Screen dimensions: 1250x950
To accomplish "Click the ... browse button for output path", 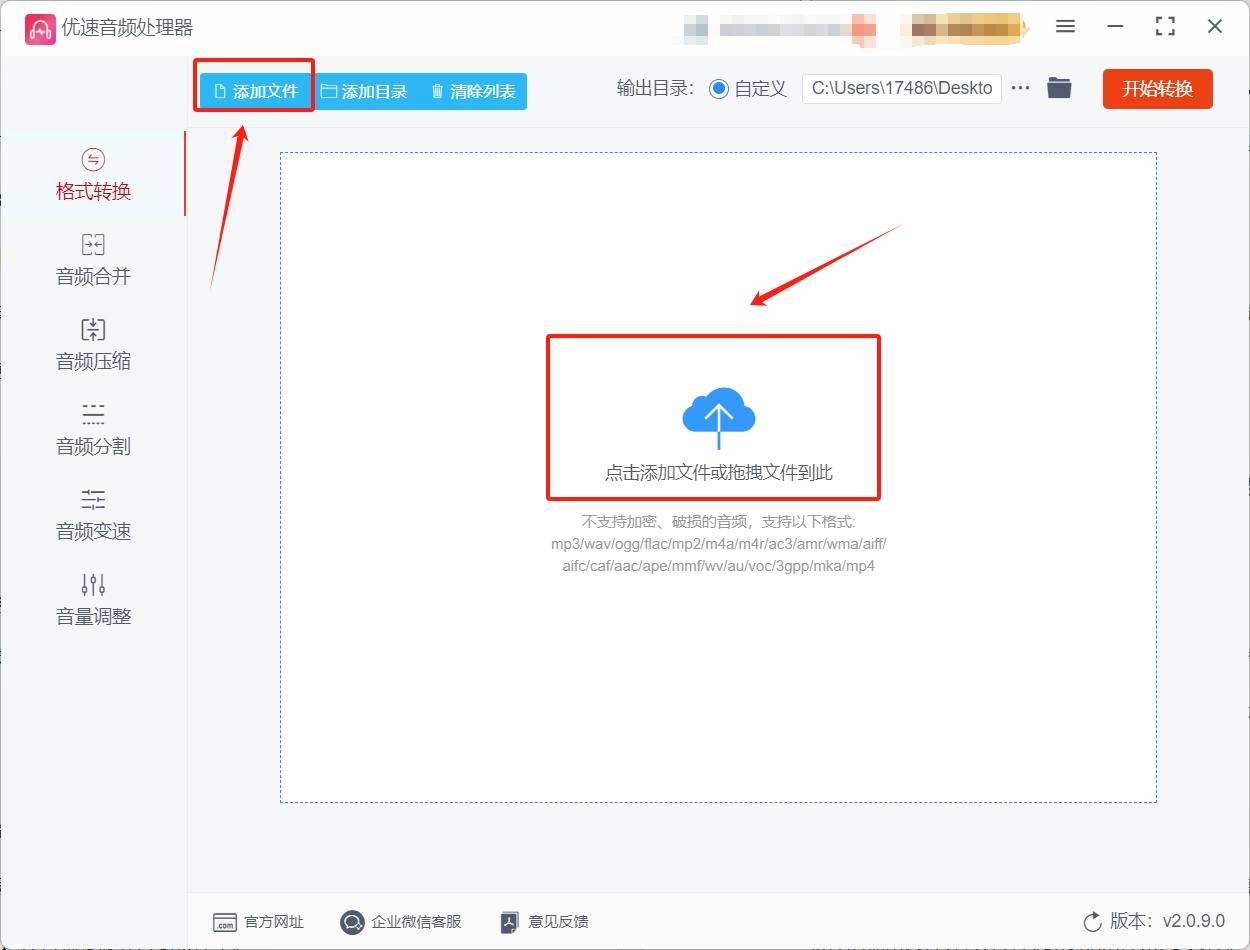I will point(1020,88).
